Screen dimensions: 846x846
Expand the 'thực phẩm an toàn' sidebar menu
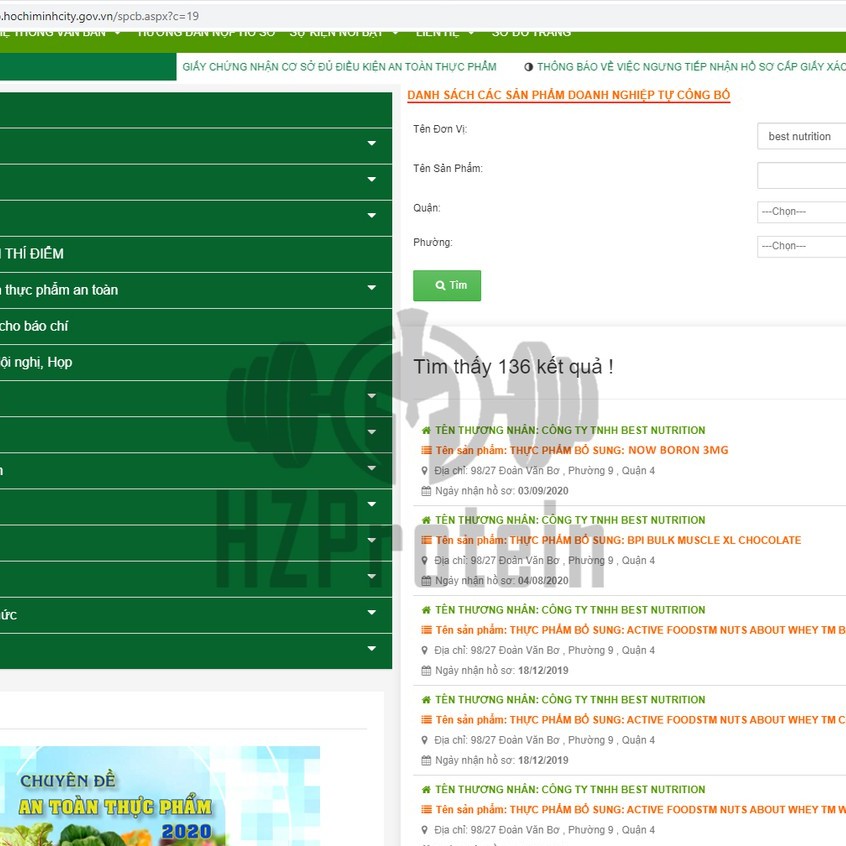tap(371, 289)
